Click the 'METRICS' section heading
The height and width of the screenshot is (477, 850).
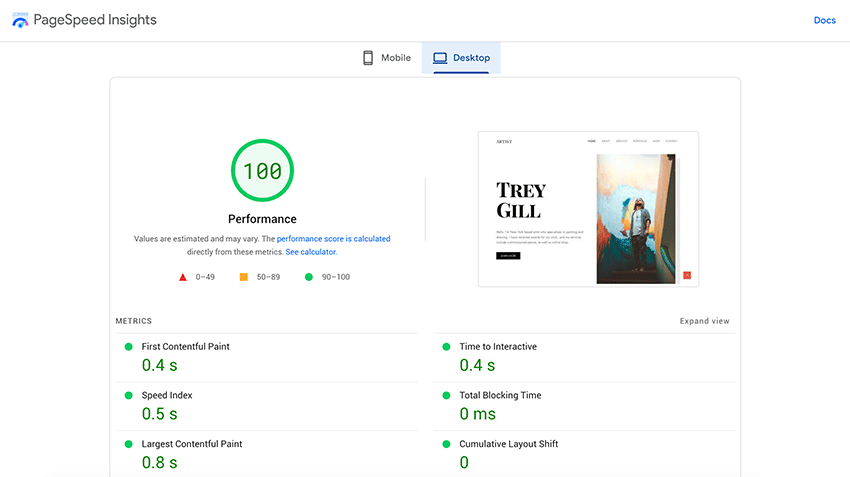tap(133, 321)
